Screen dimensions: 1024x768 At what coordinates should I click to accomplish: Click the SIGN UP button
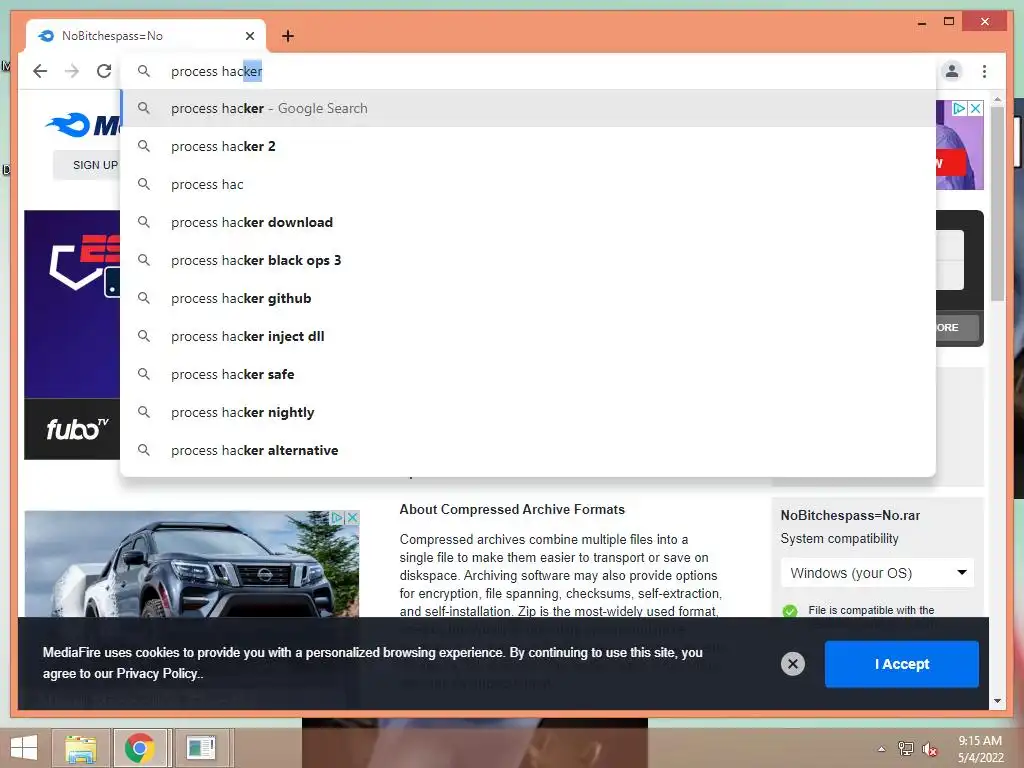(87, 165)
